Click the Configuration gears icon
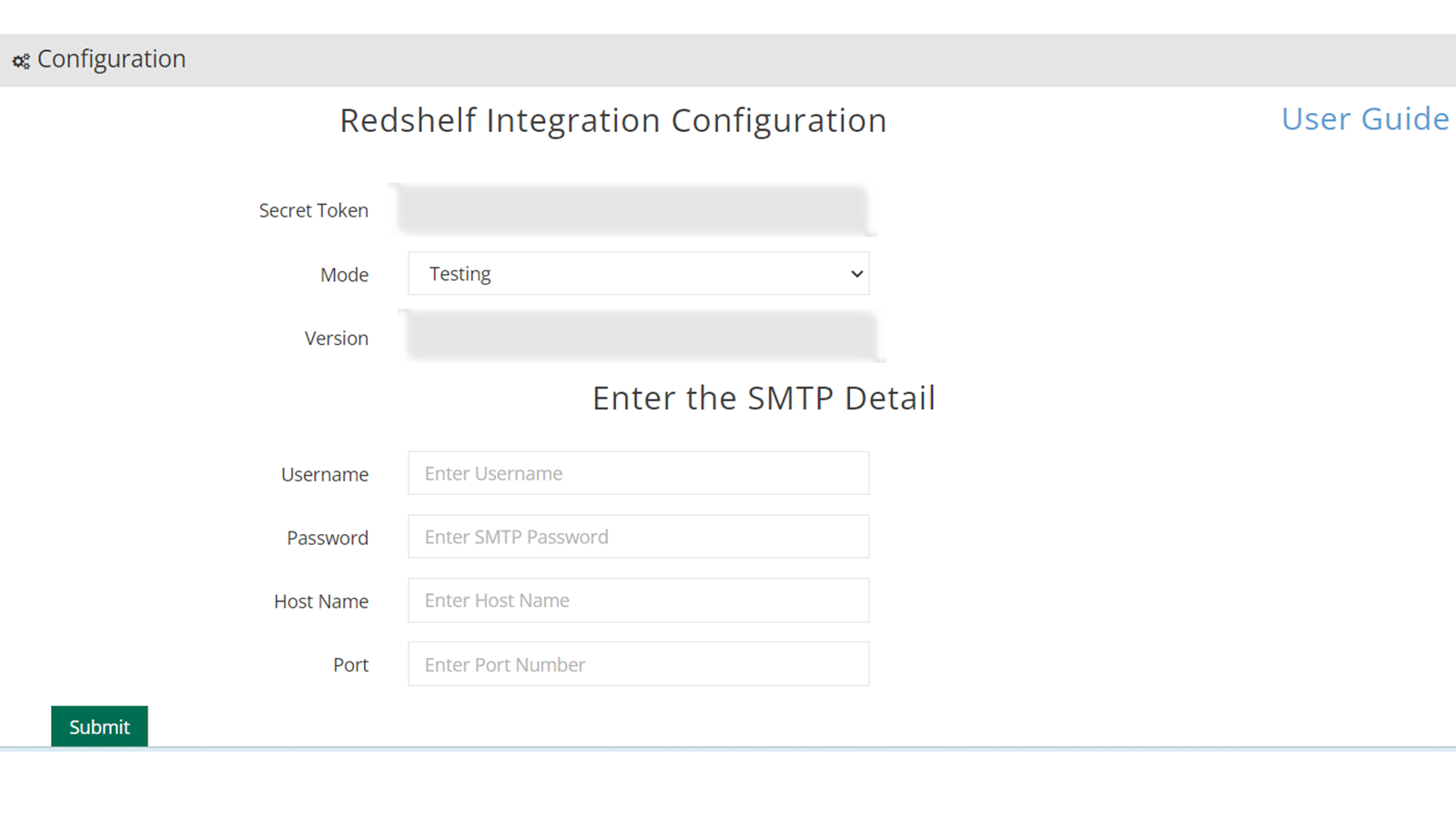The height and width of the screenshot is (819, 1456). [x=21, y=61]
